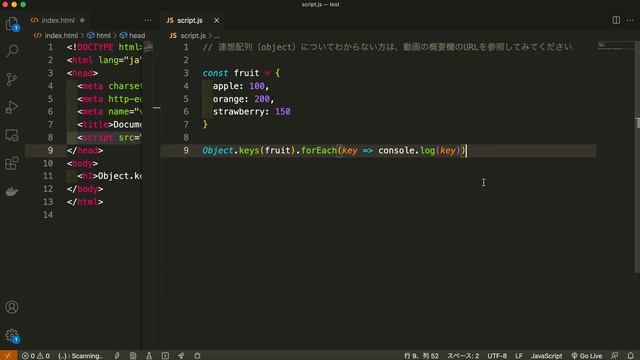Click line number 14 in index.html

(x=48, y=215)
